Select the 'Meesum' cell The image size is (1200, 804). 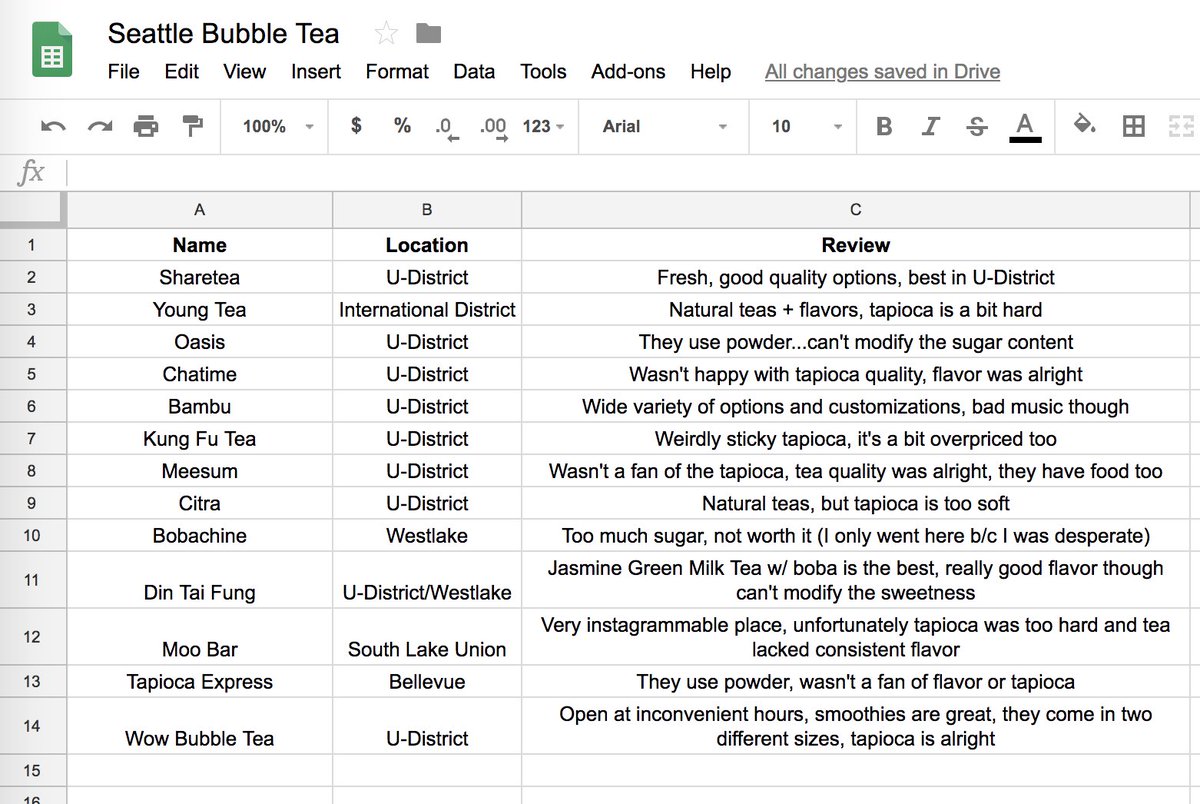click(x=200, y=471)
